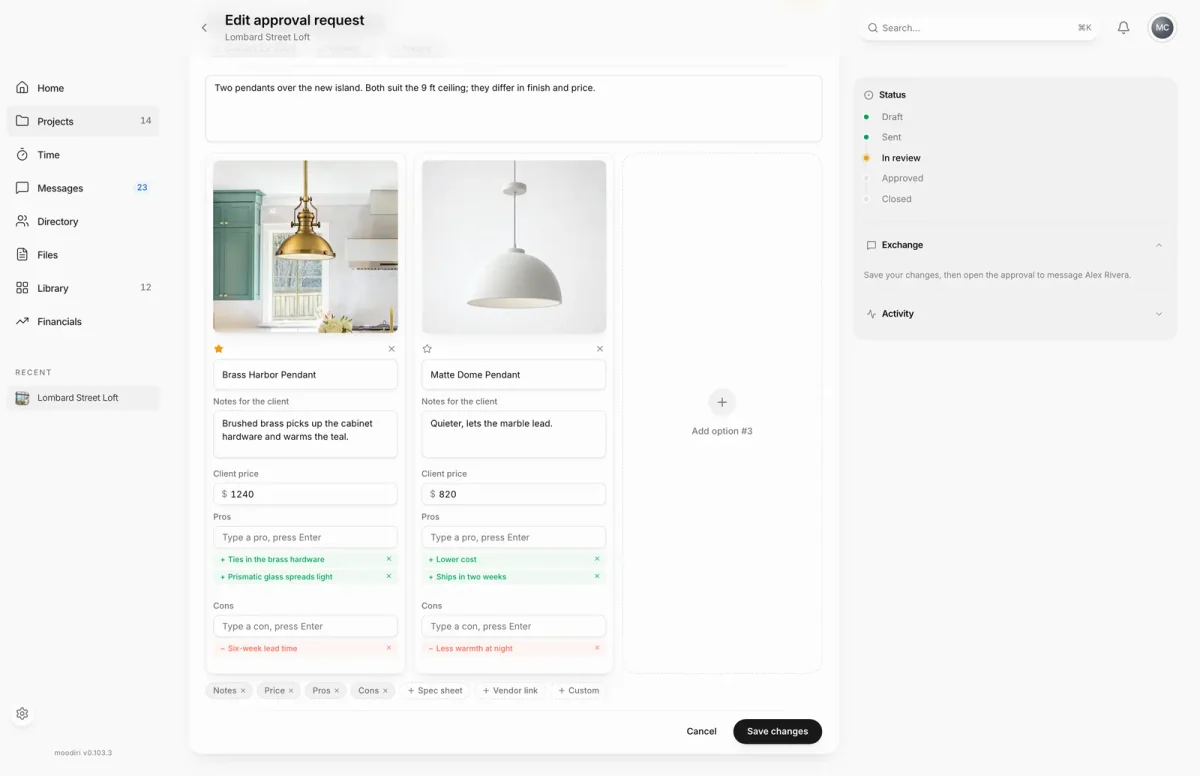The image size is (1200, 776).
Task: Remove the 'Lower cost' pro
Action: (x=597, y=559)
